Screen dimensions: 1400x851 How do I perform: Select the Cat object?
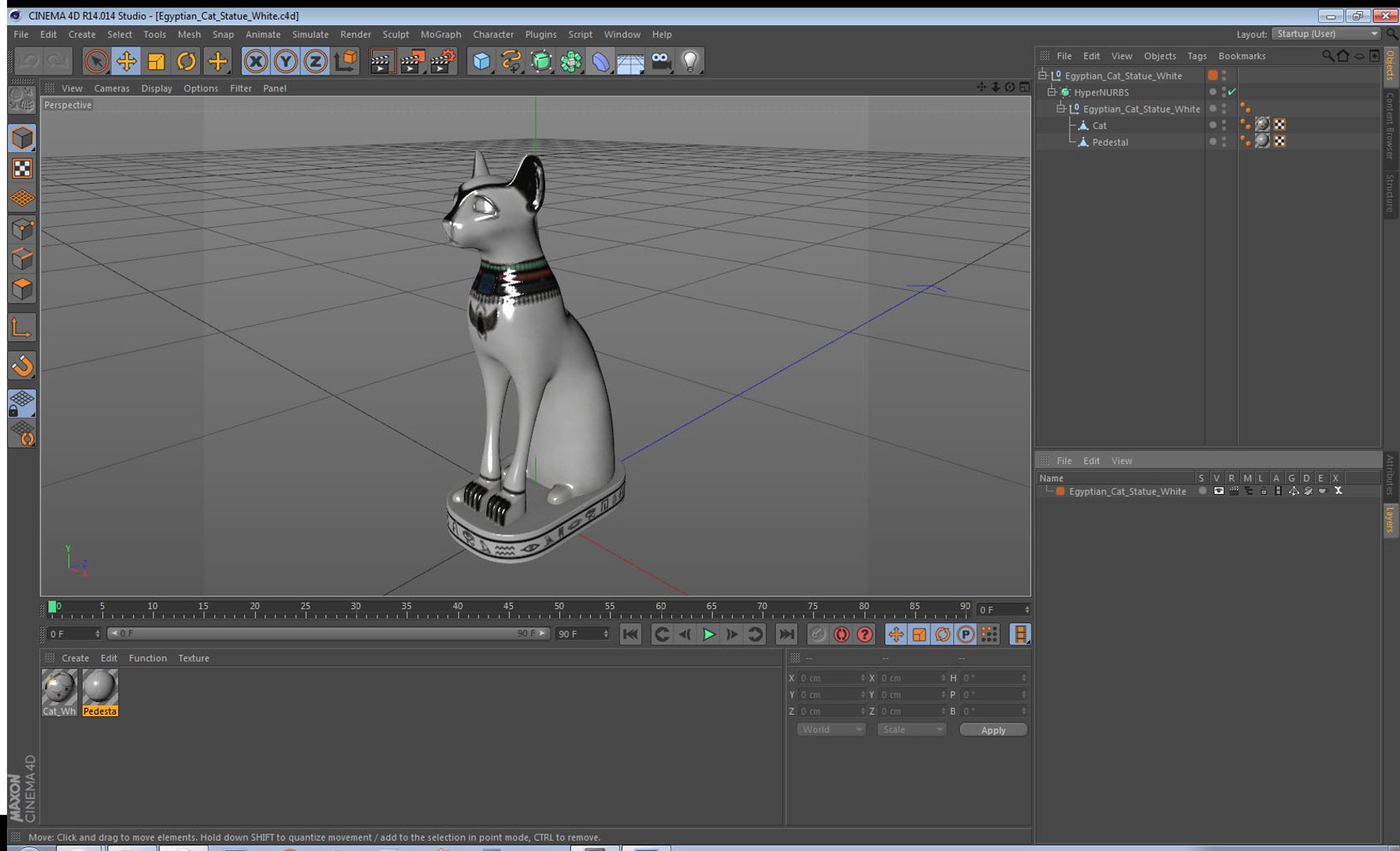click(x=1099, y=125)
